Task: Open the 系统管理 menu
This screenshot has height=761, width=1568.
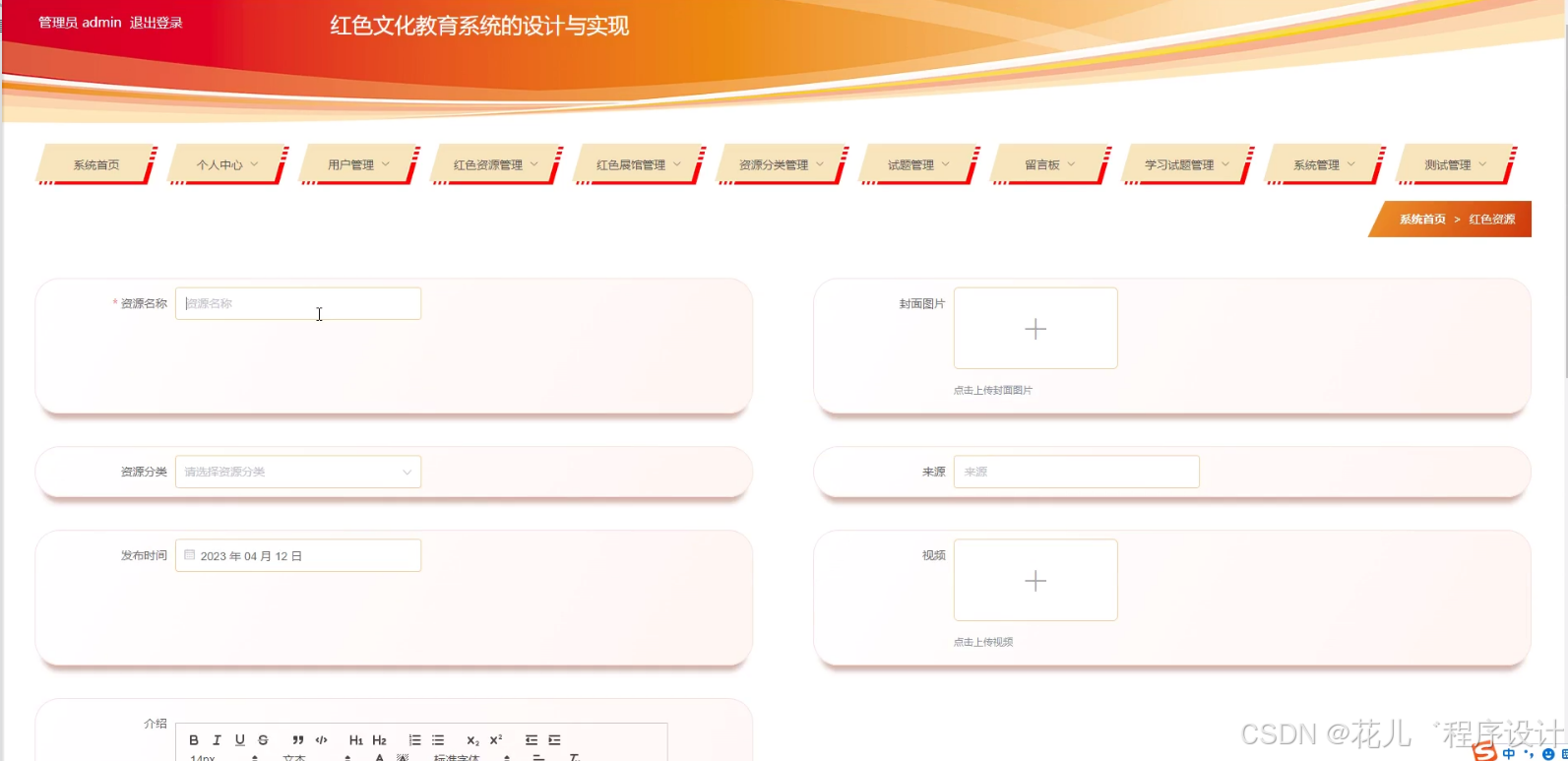Action: click(1324, 164)
